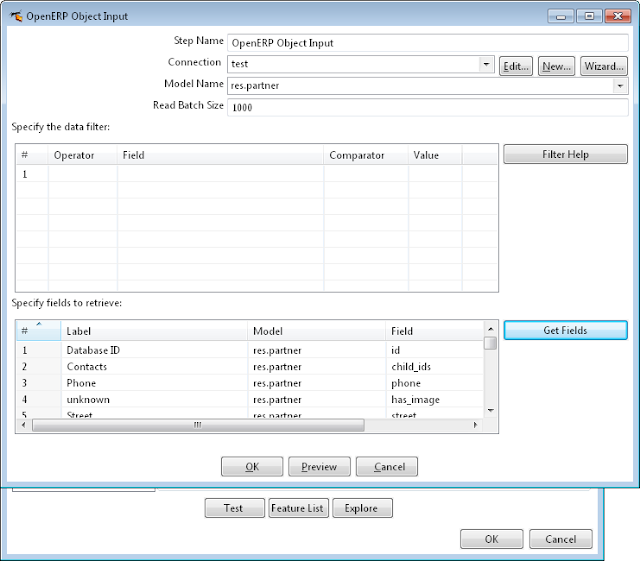Click OK in the background connection window
Screen dimensions: 640x561
(x=492, y=539)
